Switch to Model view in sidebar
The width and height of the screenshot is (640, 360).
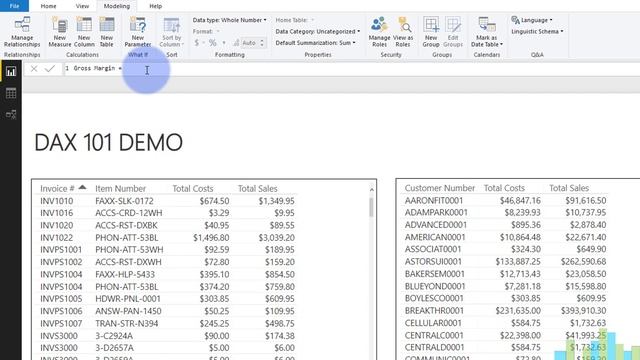pyautogui.click(x=11, y=114)
